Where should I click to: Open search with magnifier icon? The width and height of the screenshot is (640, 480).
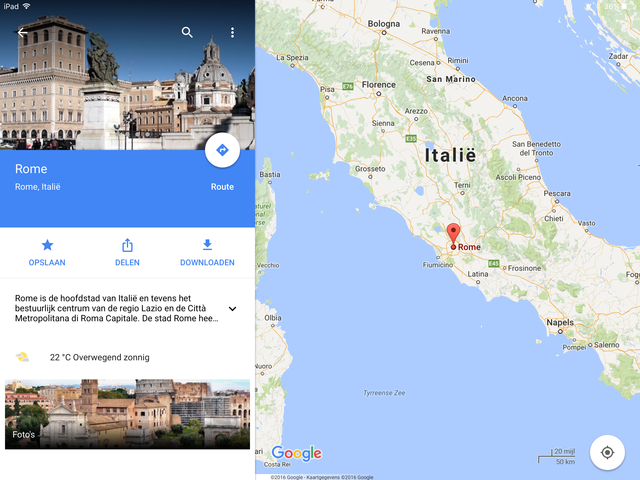[x=187, y=32]
